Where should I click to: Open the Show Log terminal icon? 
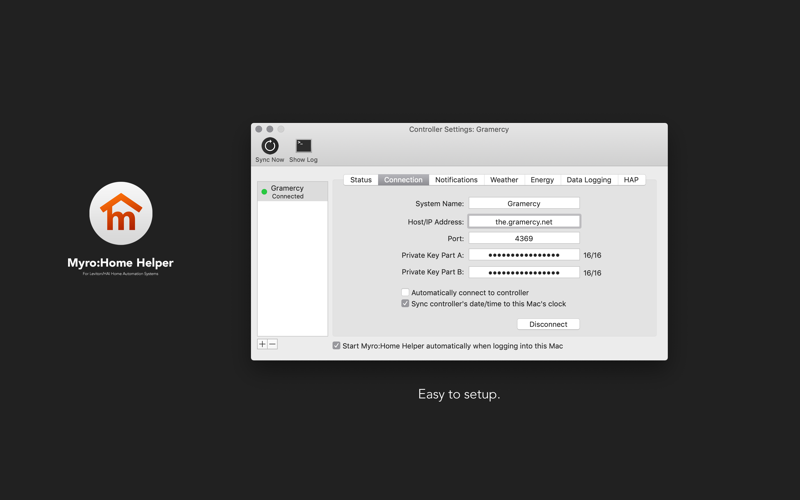click(x=304, y=146)
